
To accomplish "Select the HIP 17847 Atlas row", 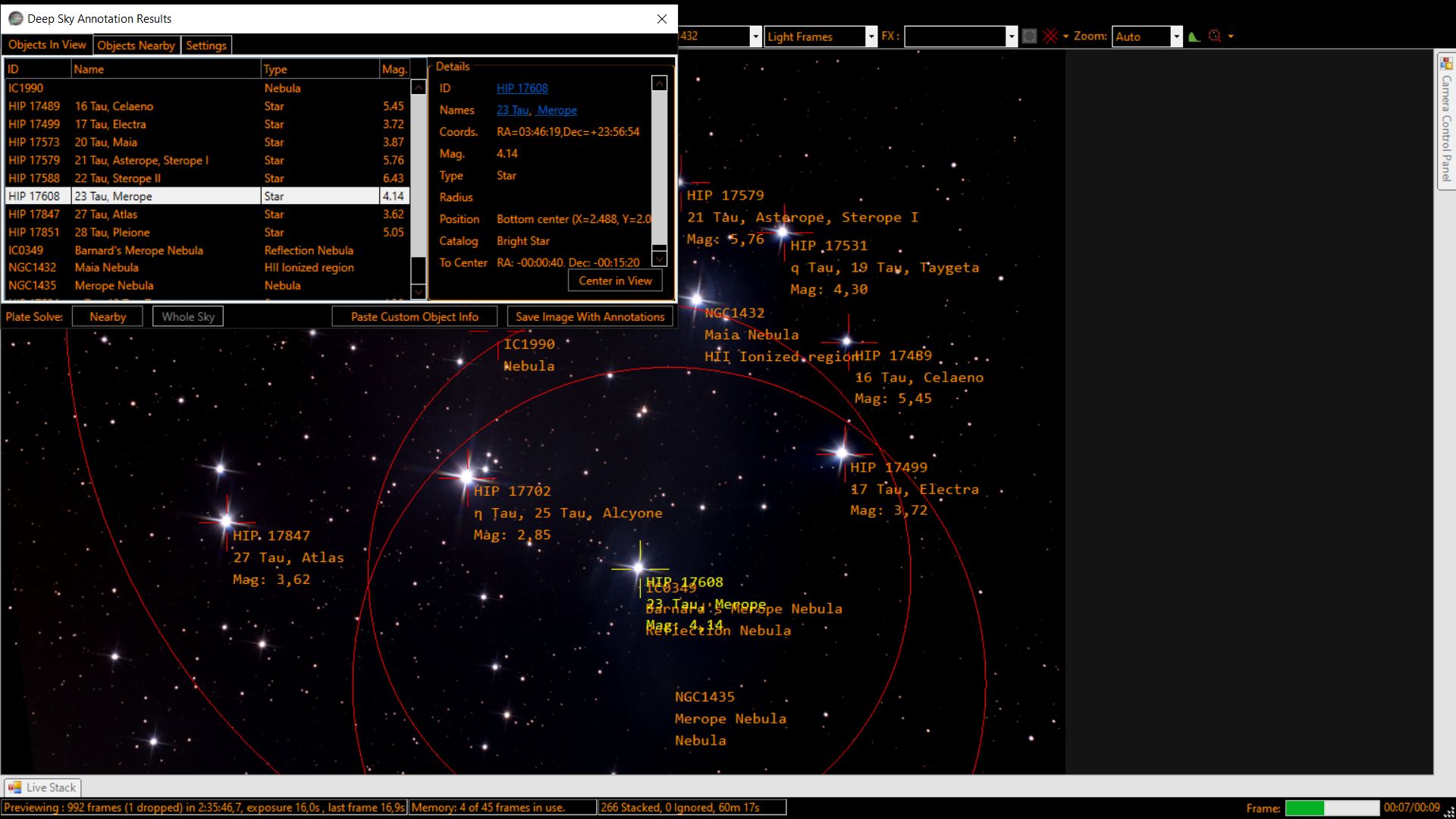I will 207,215.
